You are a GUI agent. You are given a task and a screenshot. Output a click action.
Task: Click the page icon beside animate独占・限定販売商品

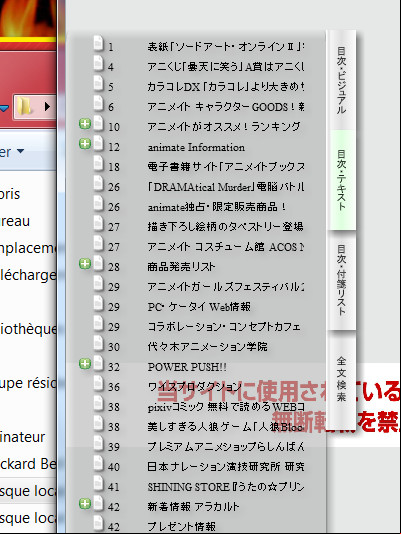pyautogui.click(x=98, y=203)
